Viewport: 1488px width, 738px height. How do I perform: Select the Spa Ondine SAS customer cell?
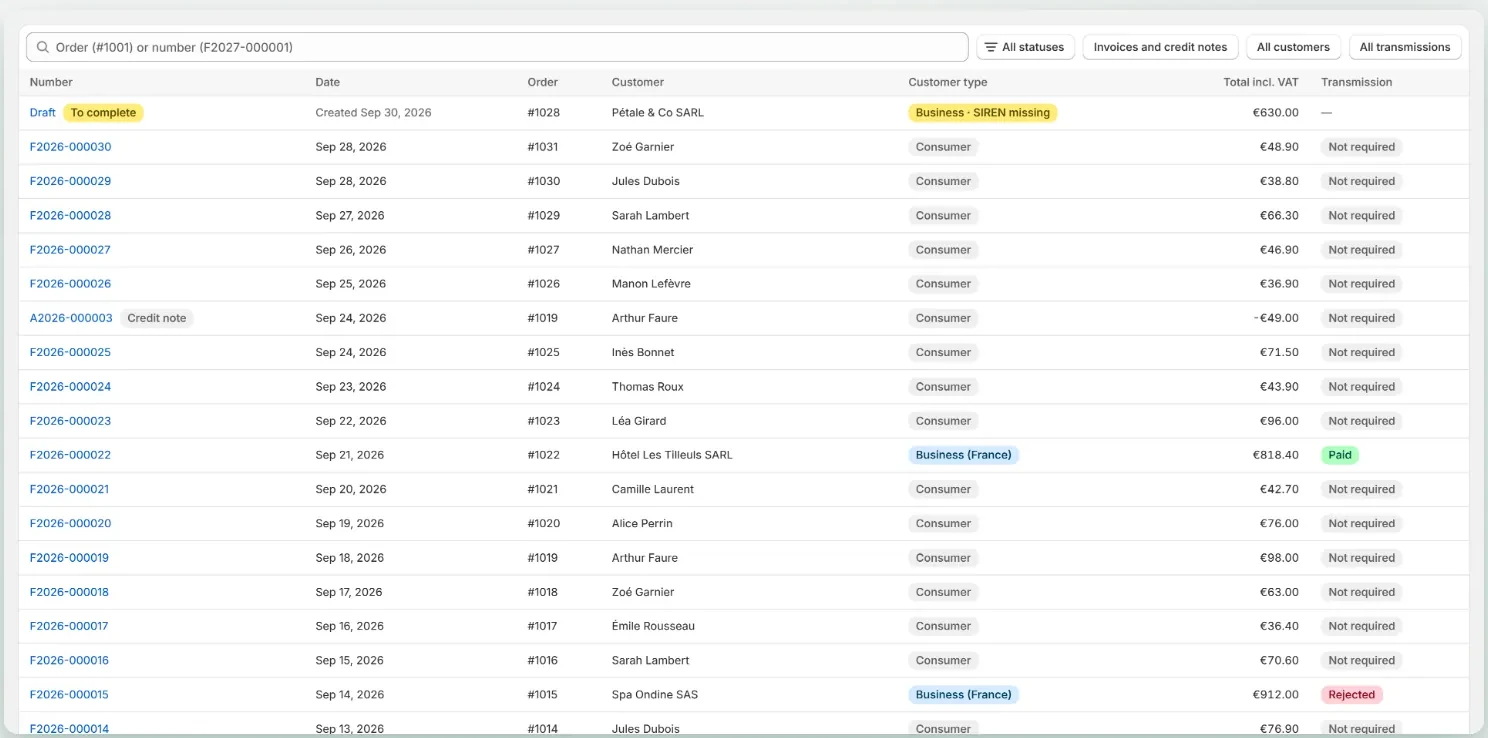pos(655,695)
